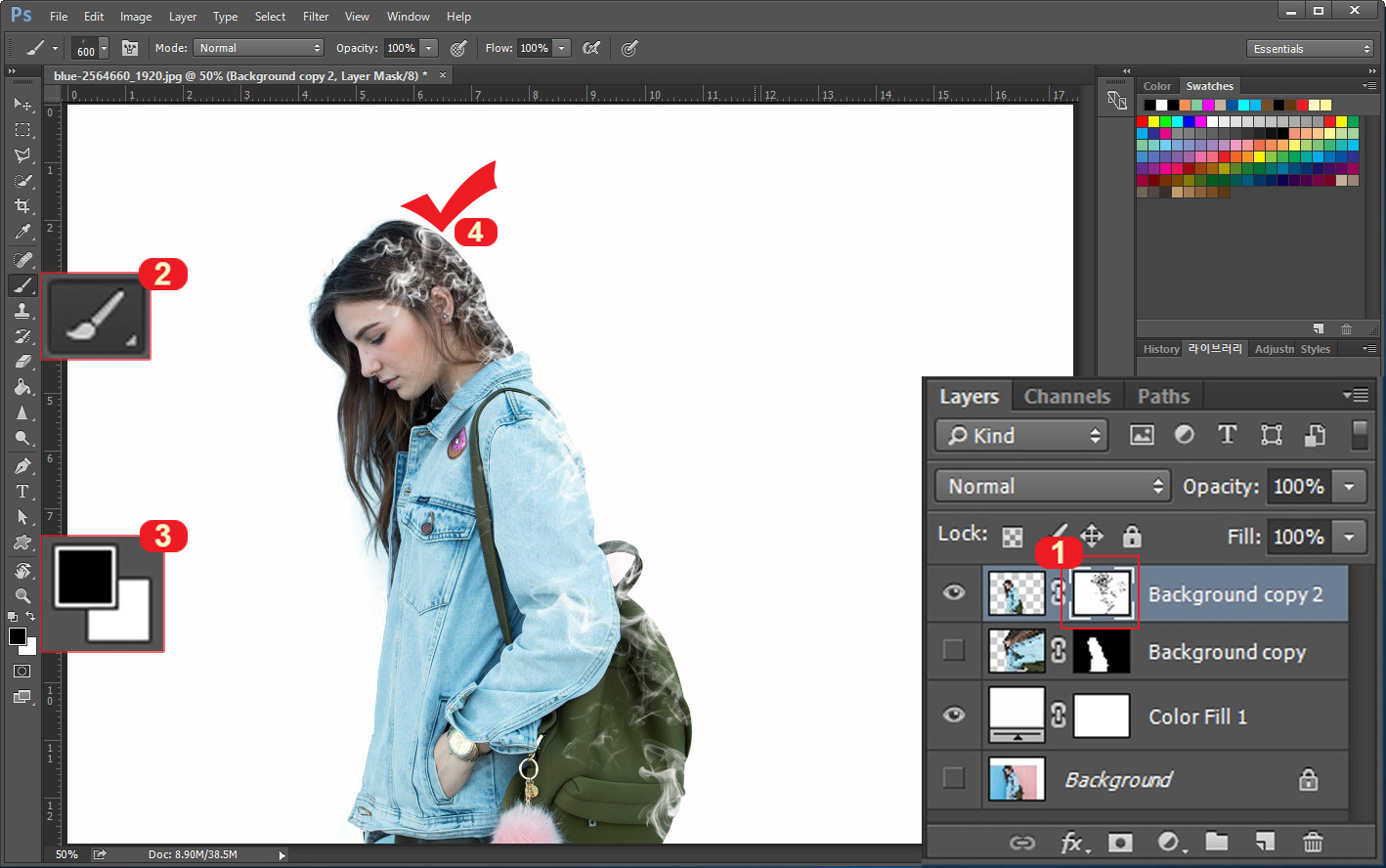This screenshot has height=868, width=1386.
Task: Delete swatch using Swatches trash icon
Action: [x=1346, y=329]
